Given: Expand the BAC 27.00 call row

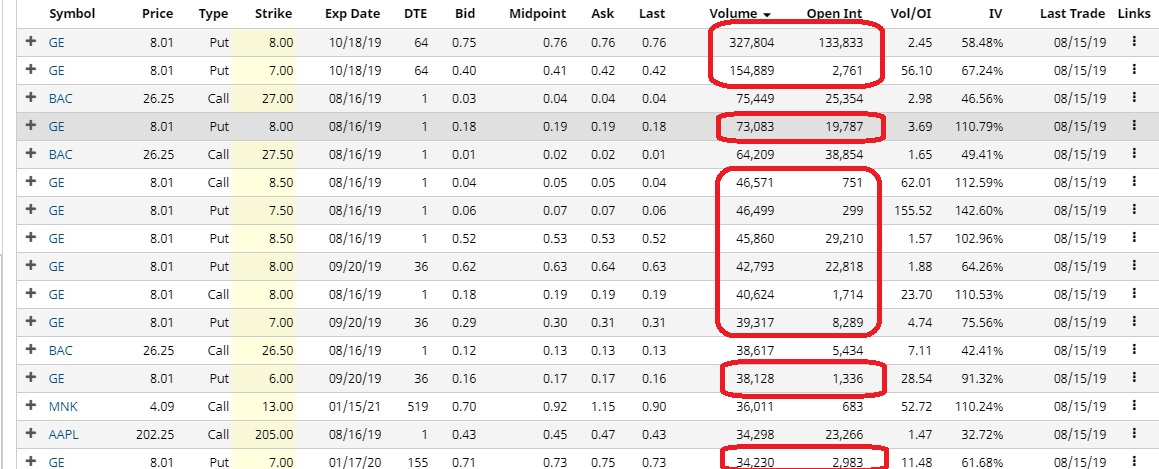Looking at the screenshot, I should click(31, 98).
